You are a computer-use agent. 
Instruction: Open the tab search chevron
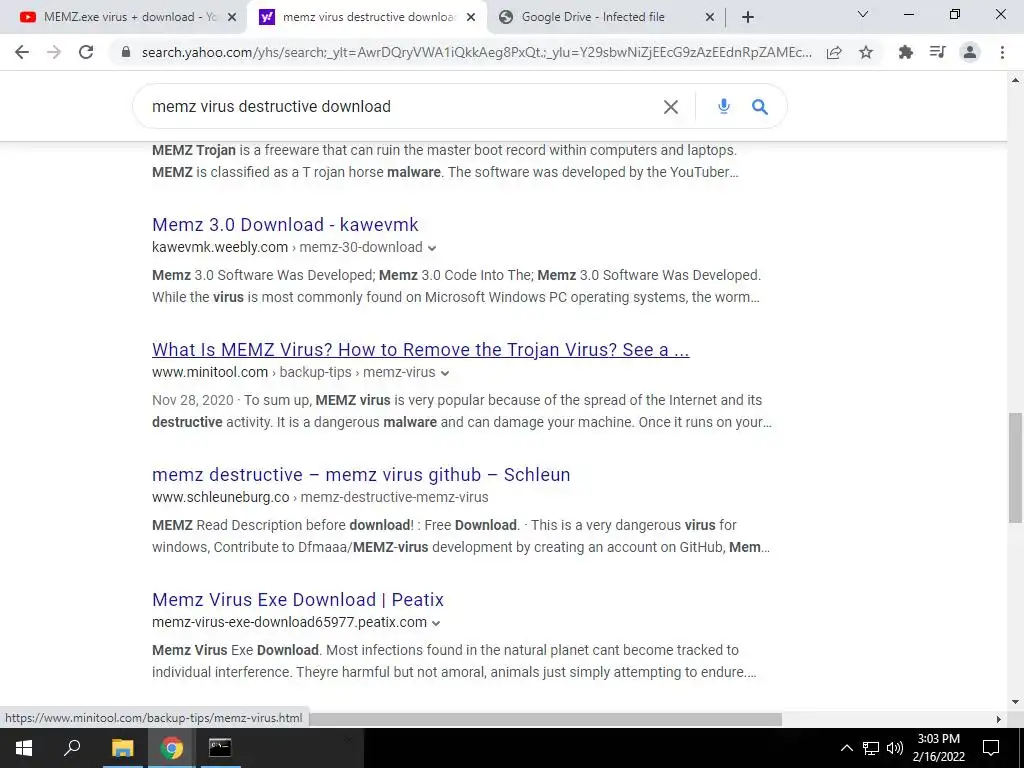863,14
